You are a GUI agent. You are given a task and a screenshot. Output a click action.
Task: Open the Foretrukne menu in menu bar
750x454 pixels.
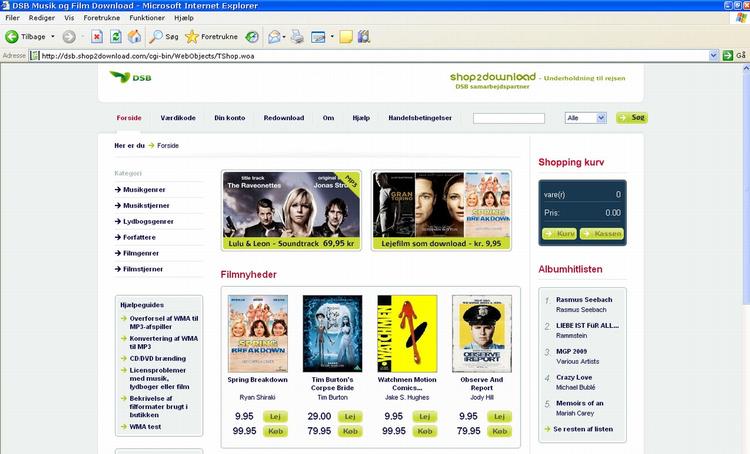click(x=102, y=18)
